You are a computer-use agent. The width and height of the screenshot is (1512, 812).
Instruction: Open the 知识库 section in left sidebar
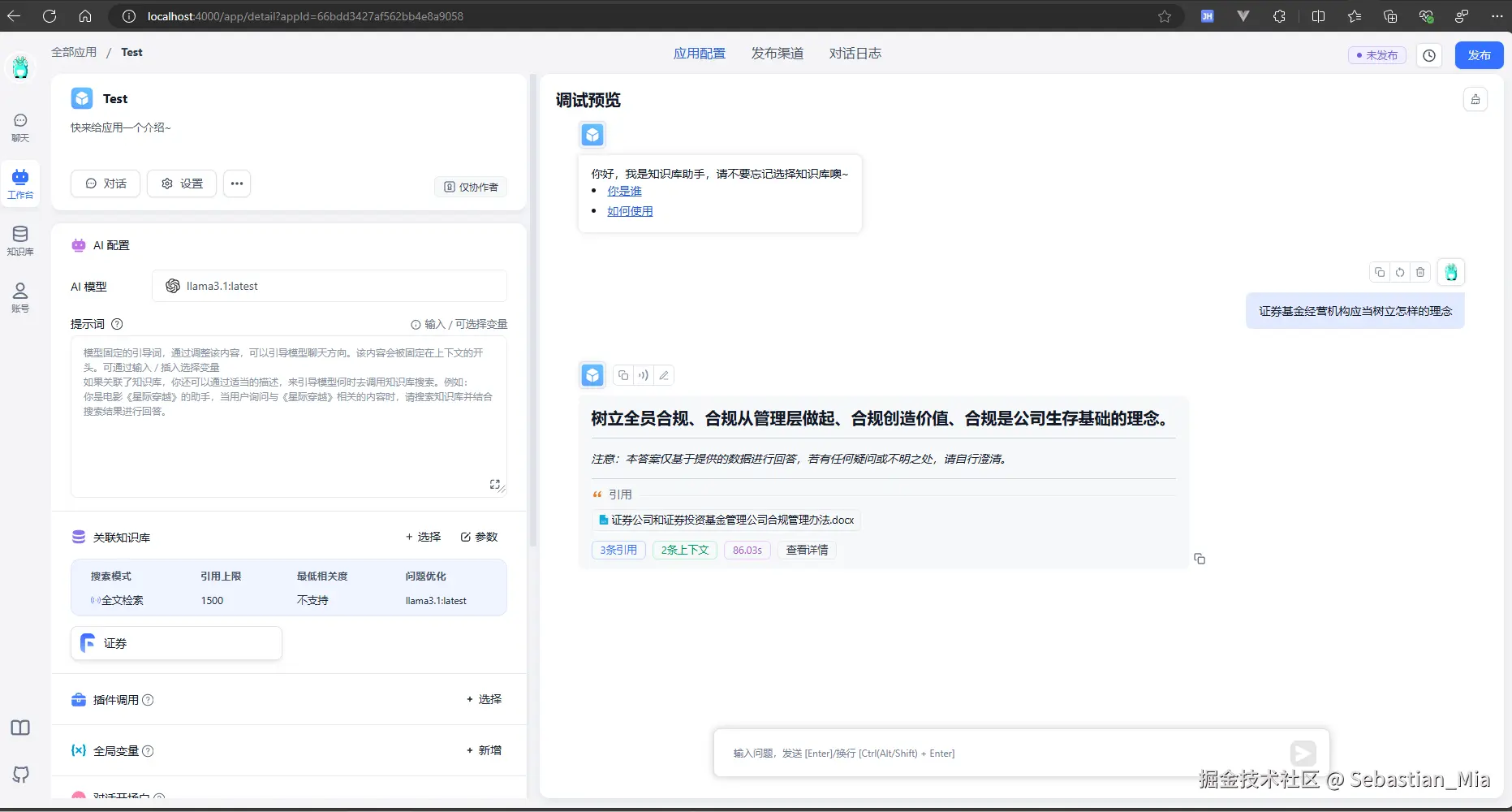pos(19,240)
